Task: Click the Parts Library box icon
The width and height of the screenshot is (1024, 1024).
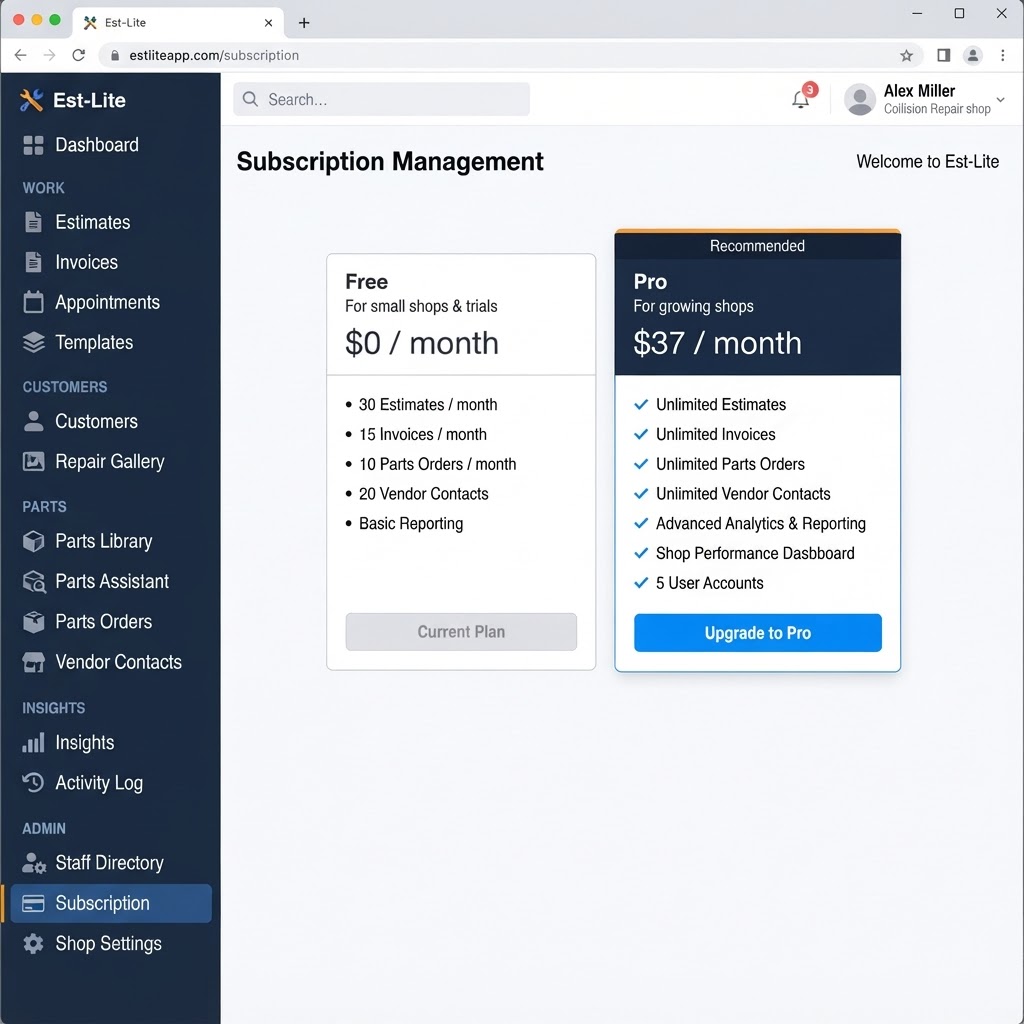Action: coord(33,541)
